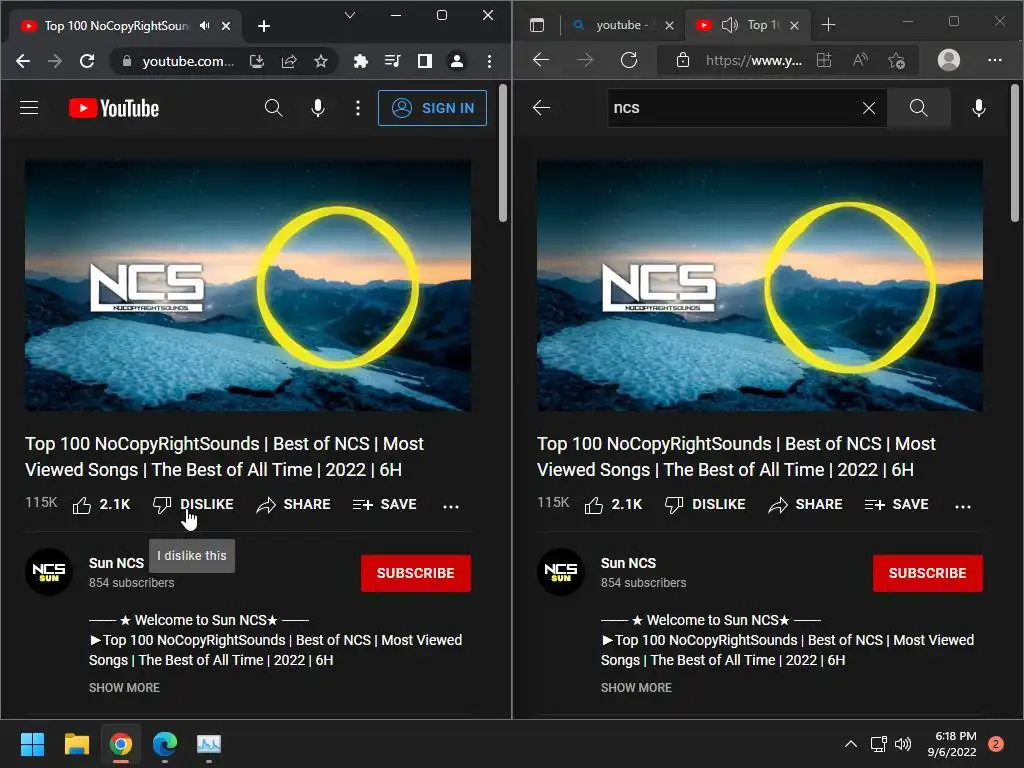Open more actions menu under Chrome video
The width and height of the screenshot is (1024, 768).
pyautogui.click(x=451, y=505)
